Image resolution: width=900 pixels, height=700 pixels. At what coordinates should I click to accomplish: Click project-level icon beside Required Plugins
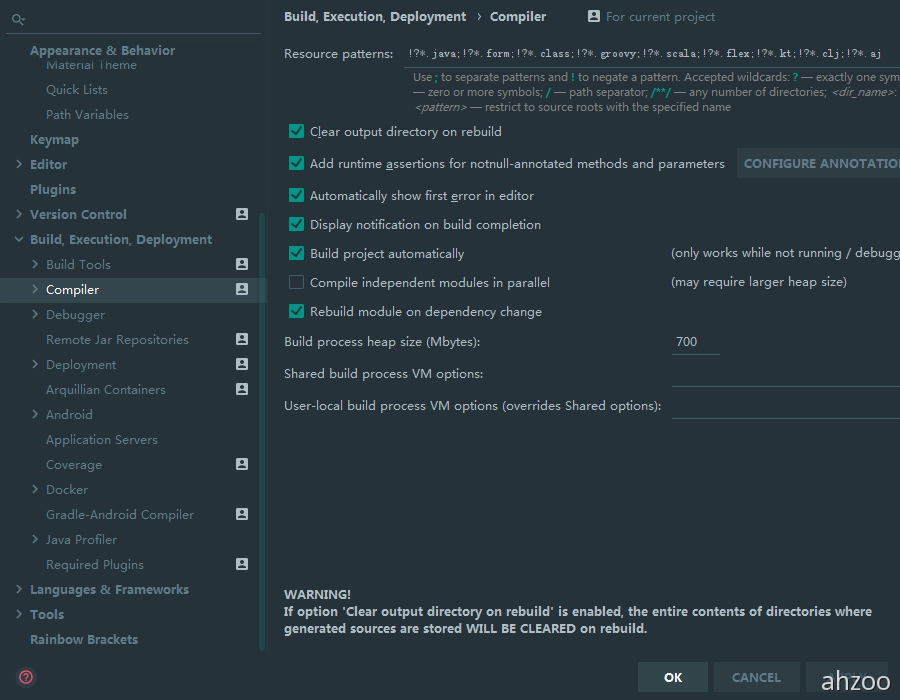[x=241, y=564]
